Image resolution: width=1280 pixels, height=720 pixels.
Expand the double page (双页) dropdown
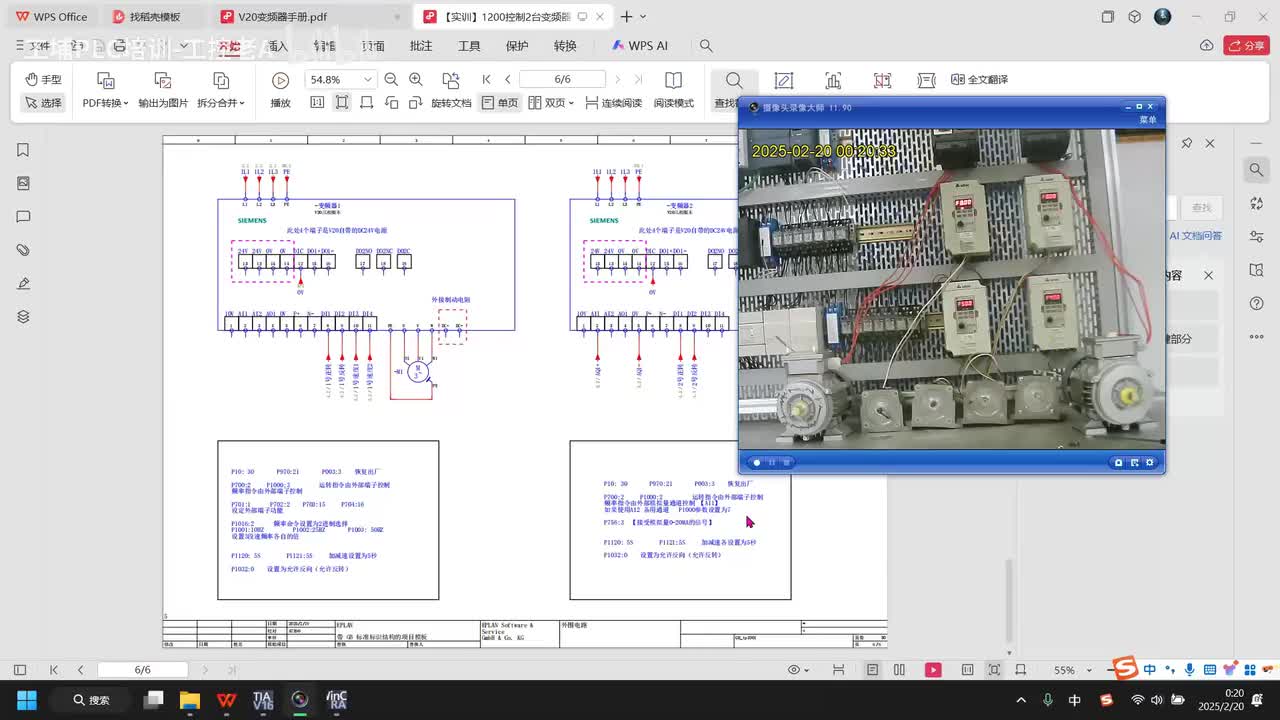click(x=570, y=103)
